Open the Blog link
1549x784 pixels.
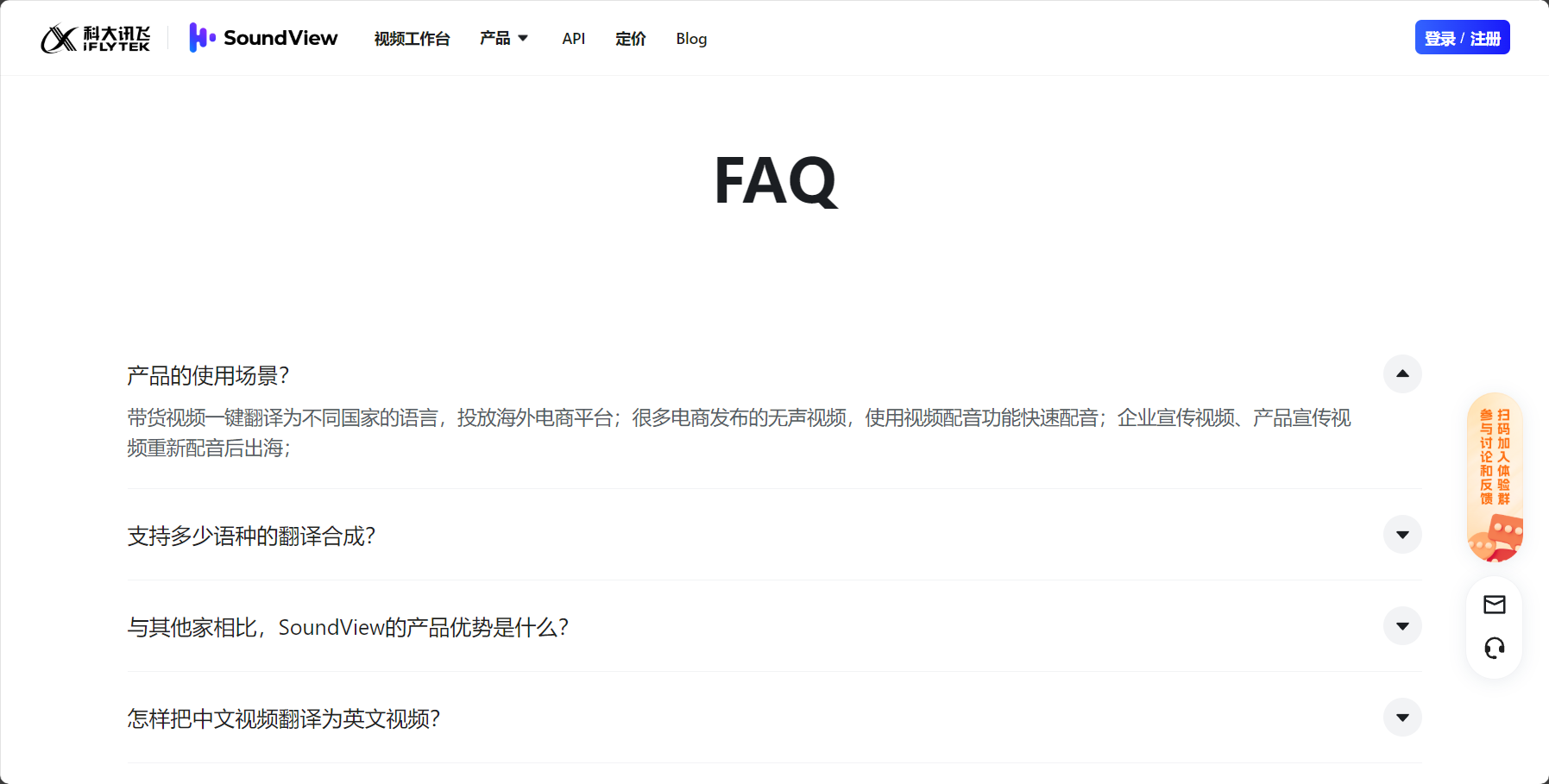(x=691, y=39)
